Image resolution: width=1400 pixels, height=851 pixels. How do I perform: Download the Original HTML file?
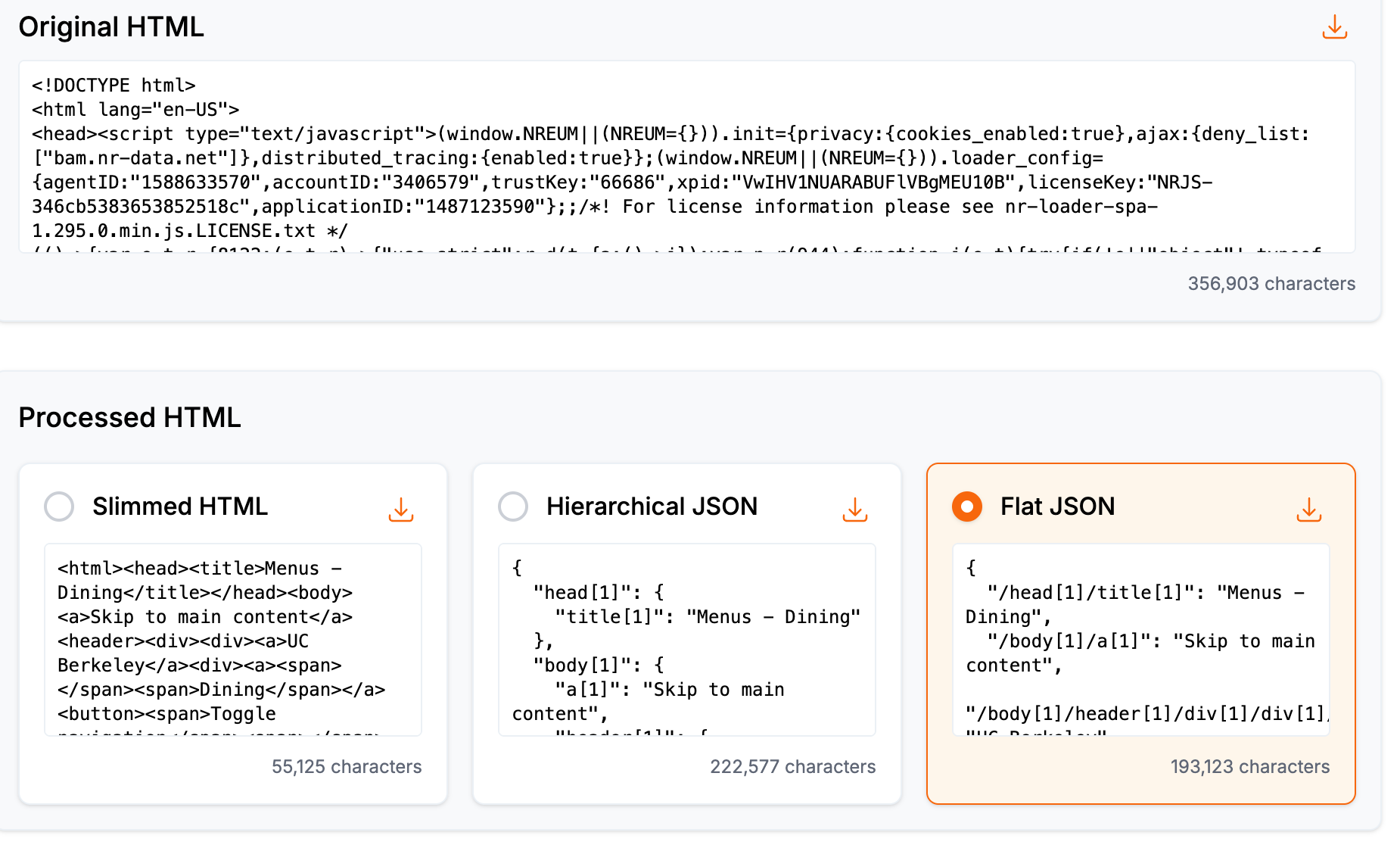pyautogui.click(x=1334, y=27)
